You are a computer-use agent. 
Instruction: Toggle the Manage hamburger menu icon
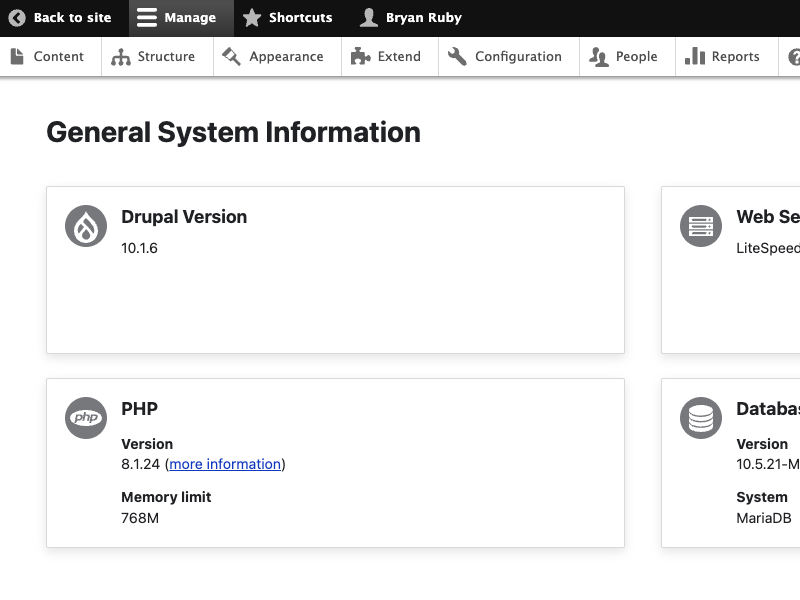147,18
